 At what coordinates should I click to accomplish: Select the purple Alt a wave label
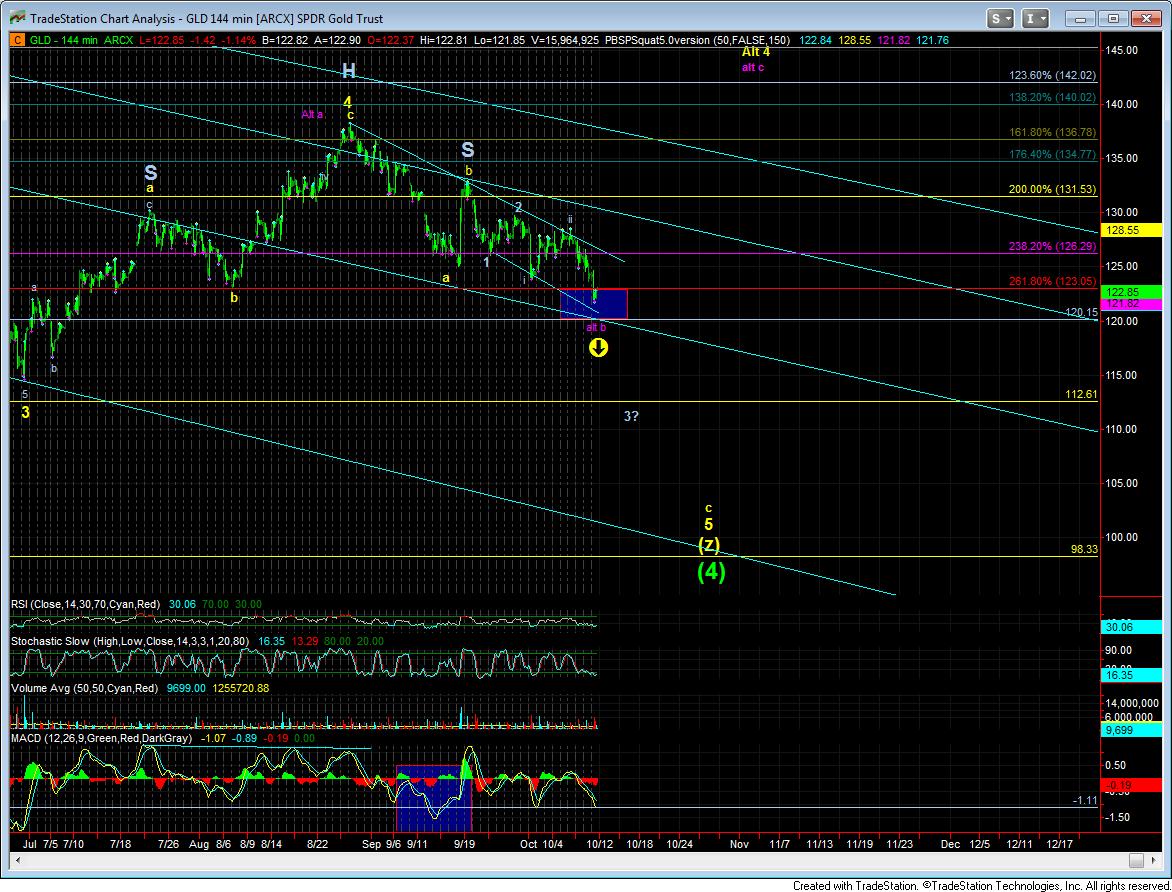tap(312, 114)
